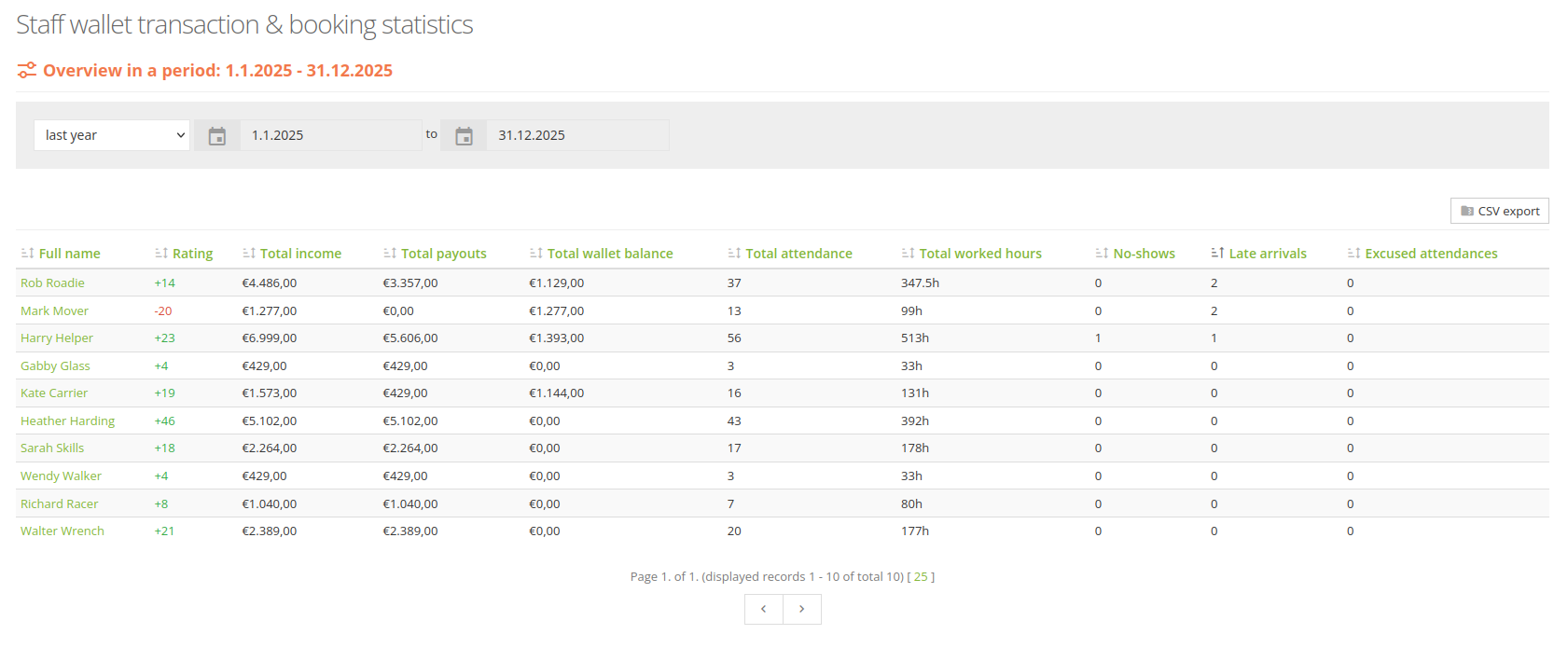Sort by No-shows header

1145,254
